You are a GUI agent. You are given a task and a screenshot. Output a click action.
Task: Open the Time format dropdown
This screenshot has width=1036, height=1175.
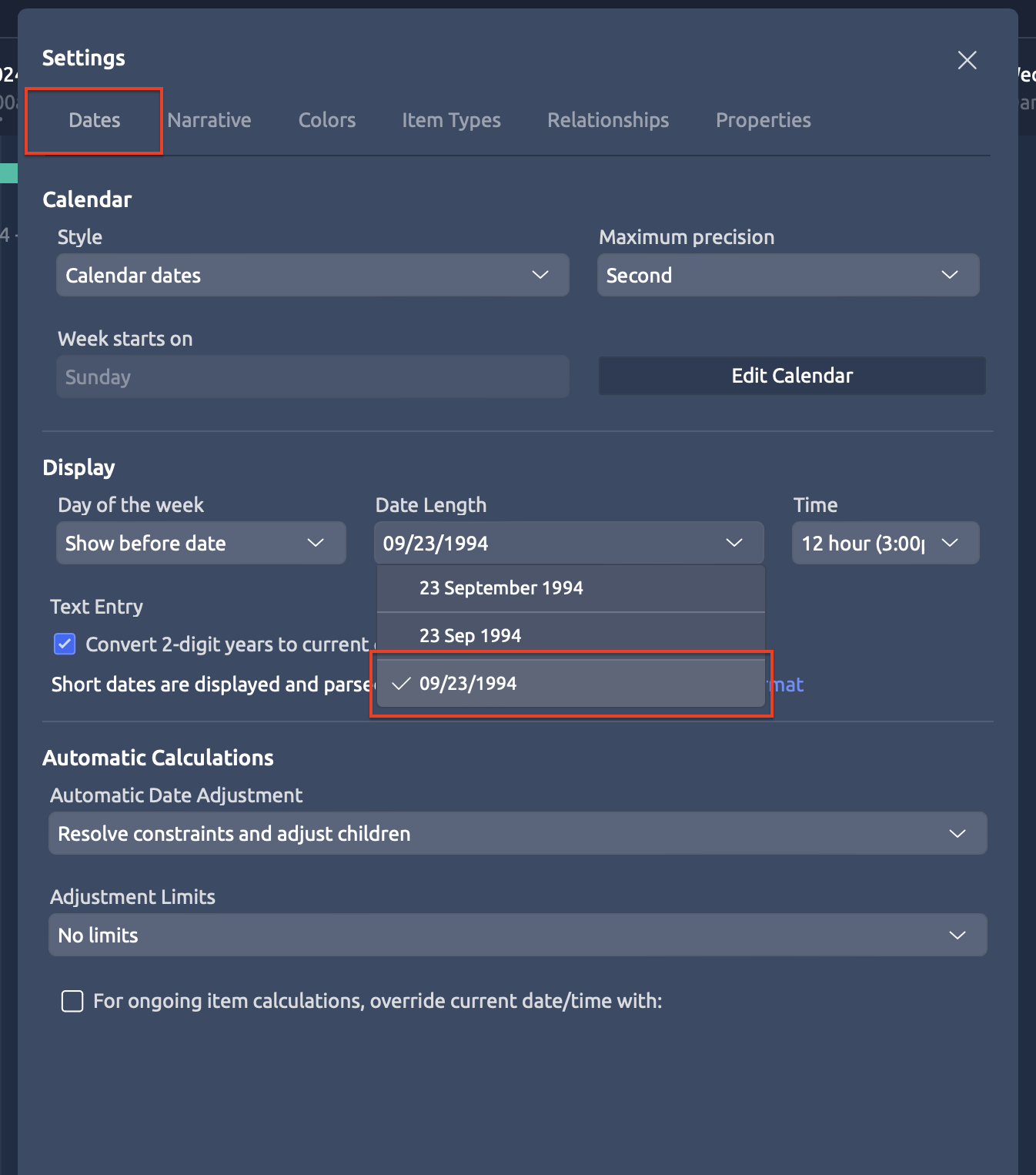(x=885, y=544)
